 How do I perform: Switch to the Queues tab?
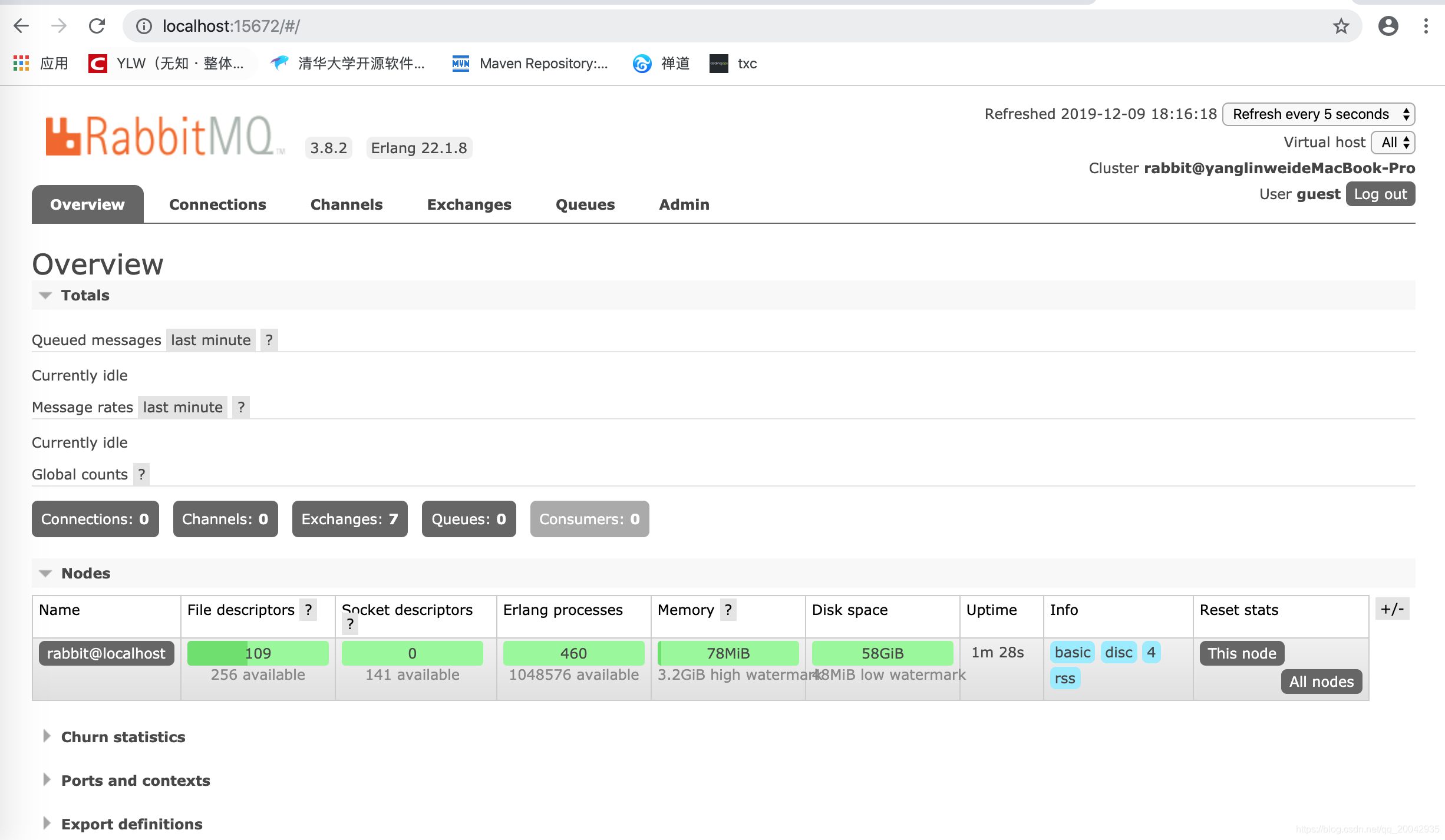tap(585, 204)
